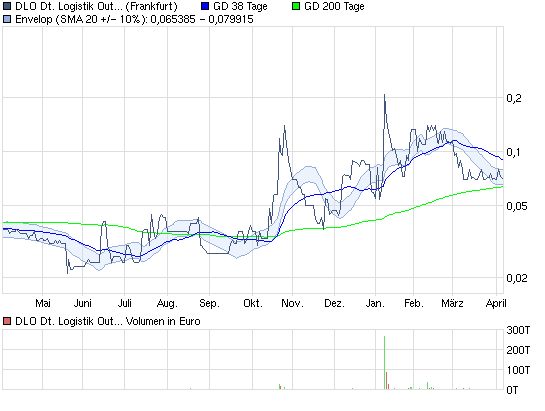545x411 pixels.
Task: Click the 'April' month axis label
Action: pos(496,303)
